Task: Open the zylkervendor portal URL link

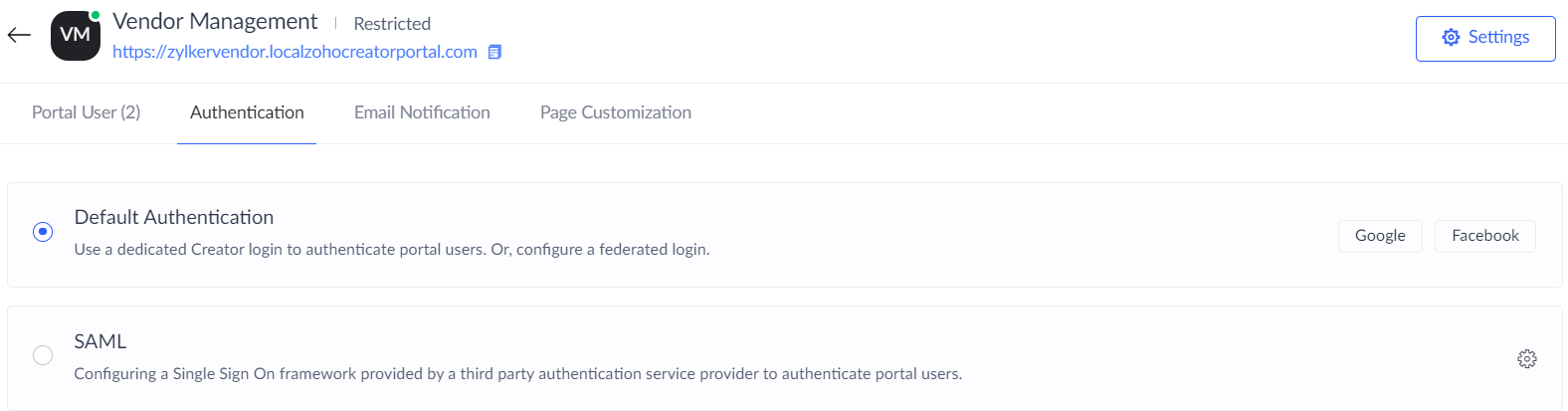Action: (294, 52)
